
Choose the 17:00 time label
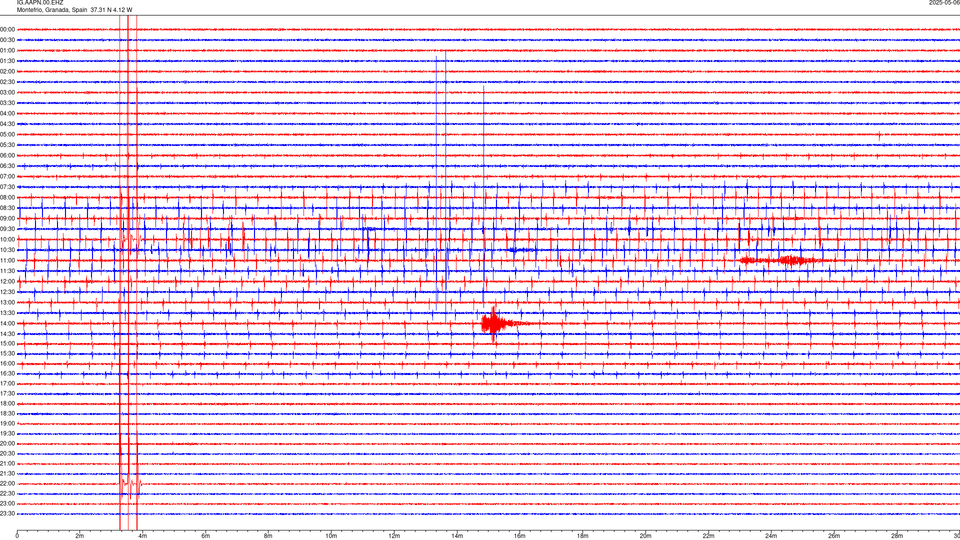click(8, 383)
